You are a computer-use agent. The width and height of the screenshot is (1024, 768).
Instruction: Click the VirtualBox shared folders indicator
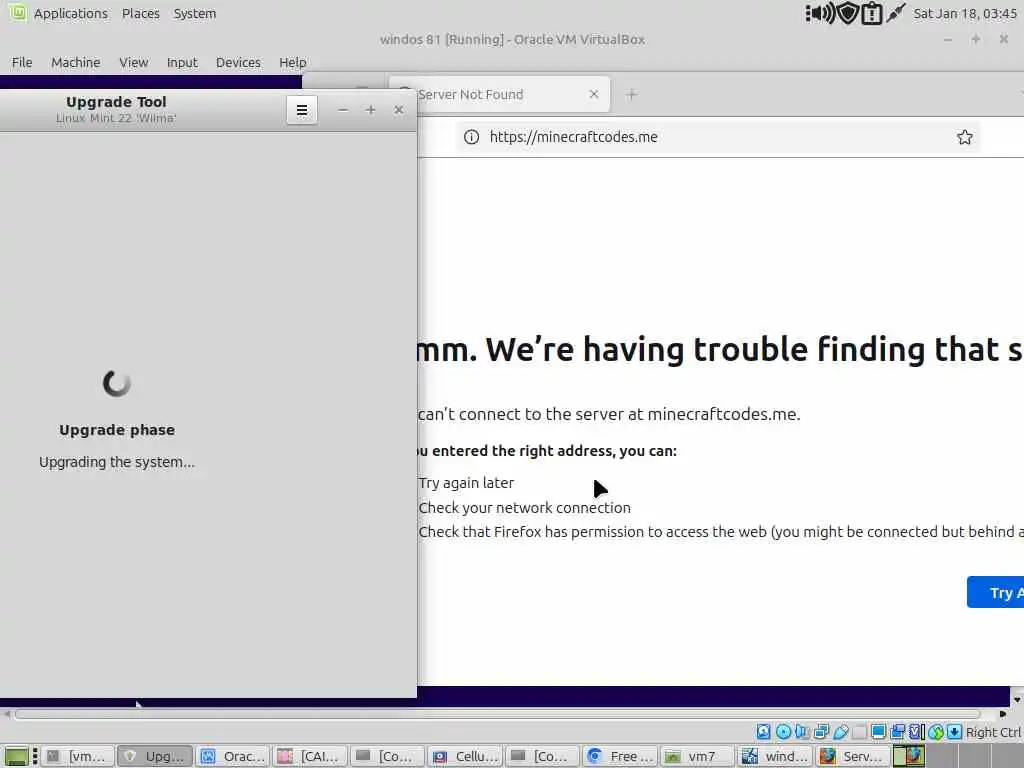[x=859, y=732]
